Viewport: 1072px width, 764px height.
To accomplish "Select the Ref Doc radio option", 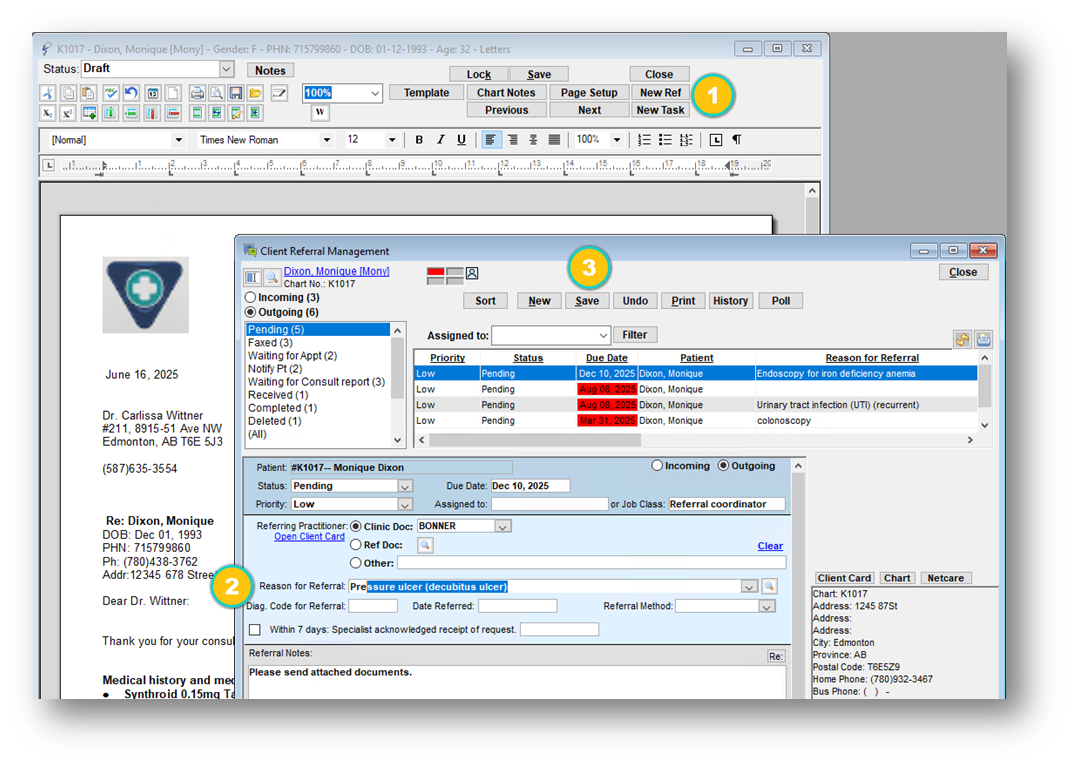I will [356, 545].
